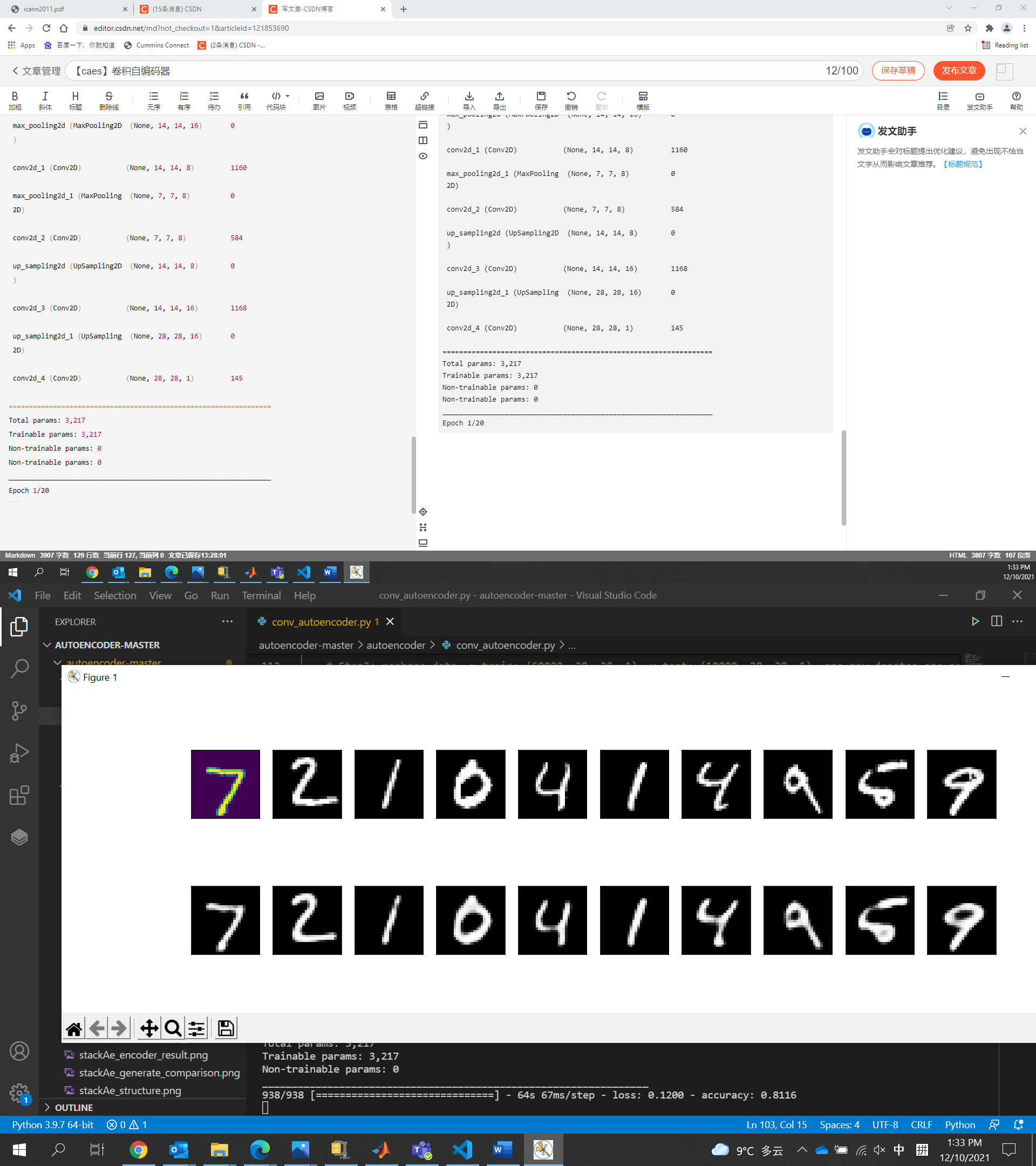This screenshot has width=1036, height=1166.
Task: Configure subplots in Figure 1 toolbar
Action: click(x=197, y=1028)
